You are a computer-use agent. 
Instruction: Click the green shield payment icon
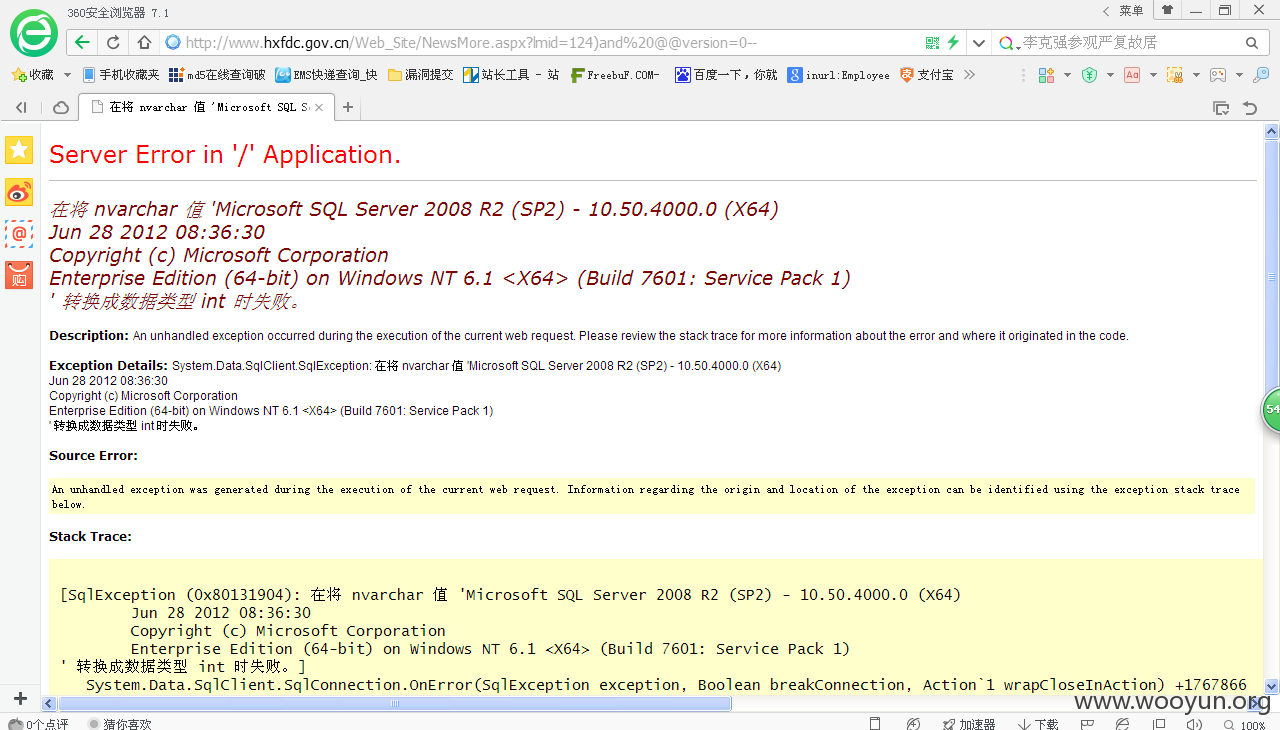pos(1090,75)
